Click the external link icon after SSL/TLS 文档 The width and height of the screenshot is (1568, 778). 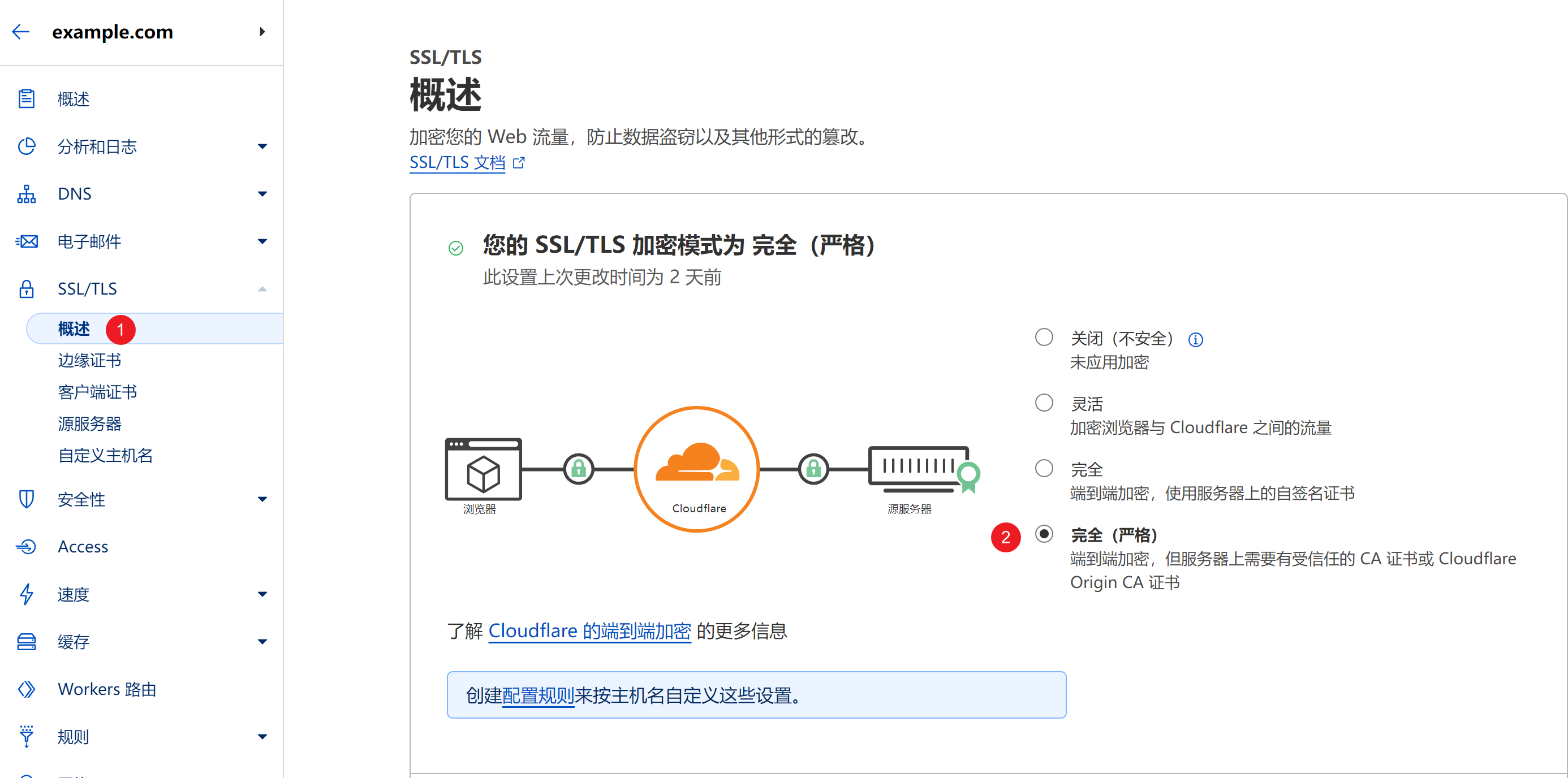click(519, 162)
